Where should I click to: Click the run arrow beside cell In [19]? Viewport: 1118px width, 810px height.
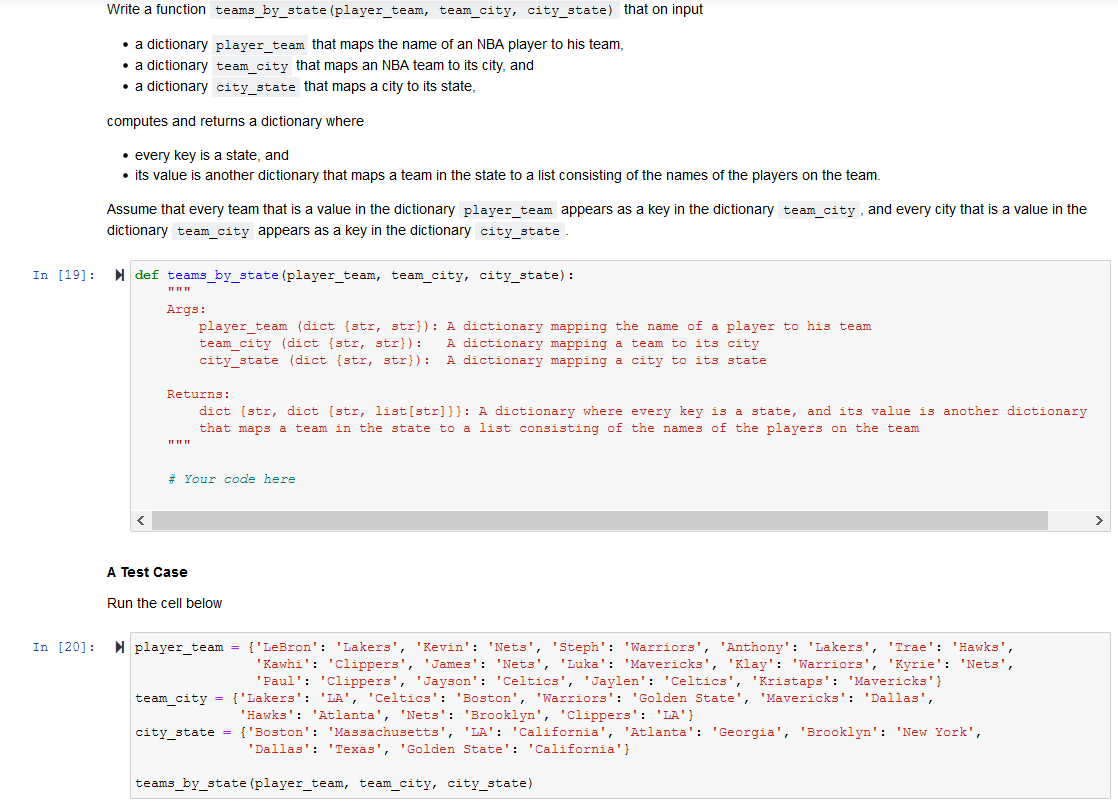pos(119,274)
